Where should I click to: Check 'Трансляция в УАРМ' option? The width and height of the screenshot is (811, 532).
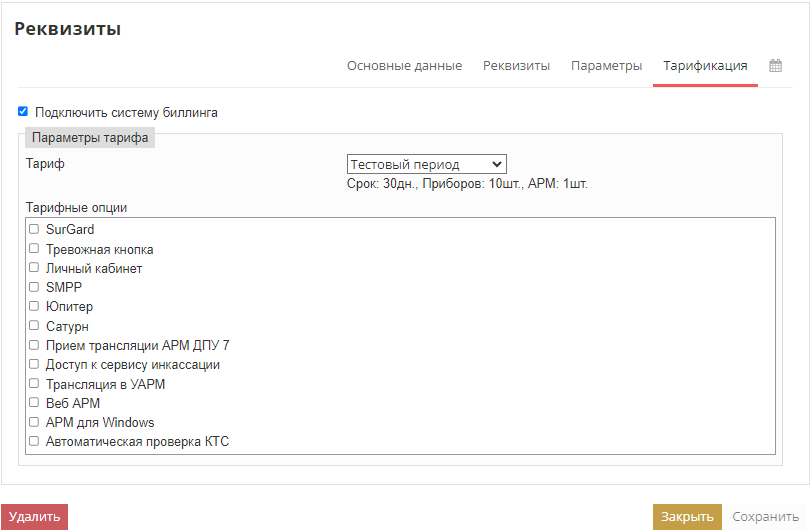point(34,384)
